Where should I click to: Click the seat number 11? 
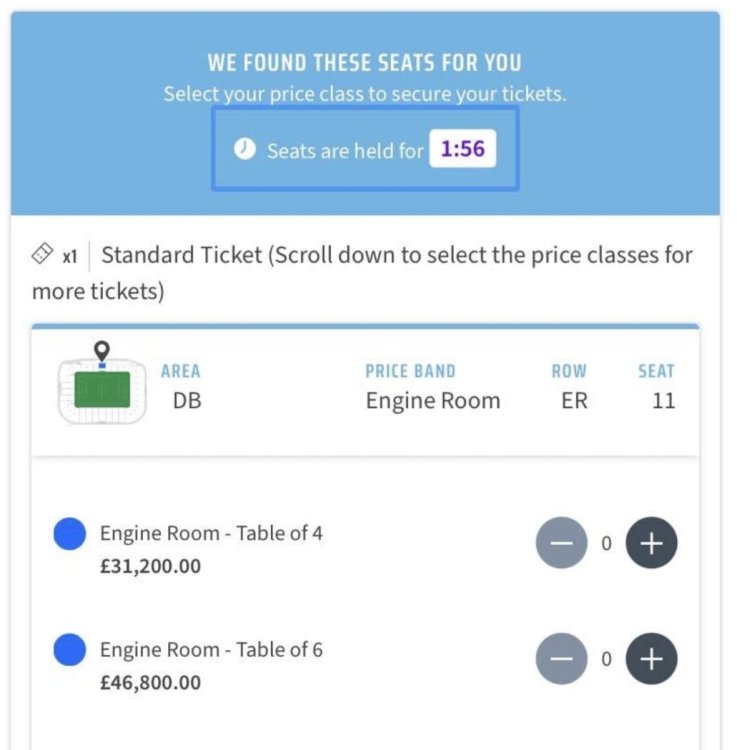coord(664,400)
